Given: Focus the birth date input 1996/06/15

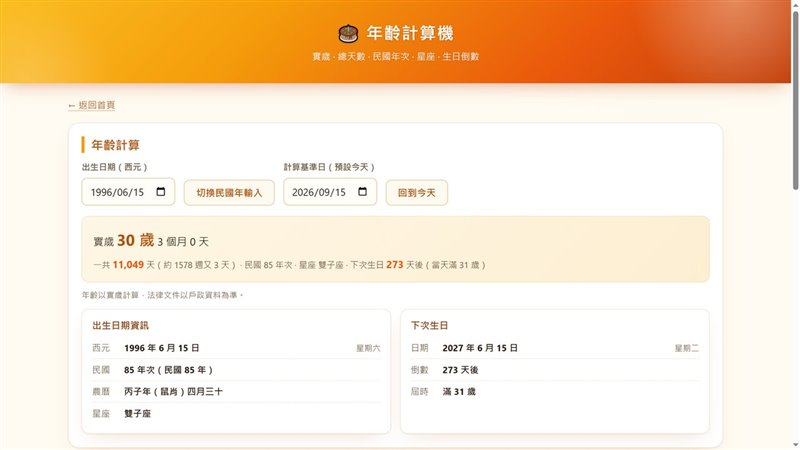Looking at the screenshot, I should click(128, 192).
